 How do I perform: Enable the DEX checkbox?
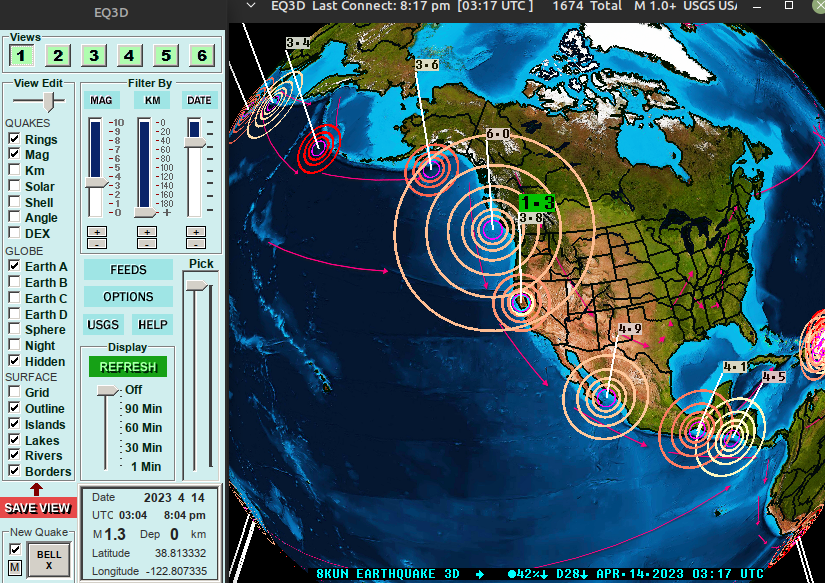(14, 233)
